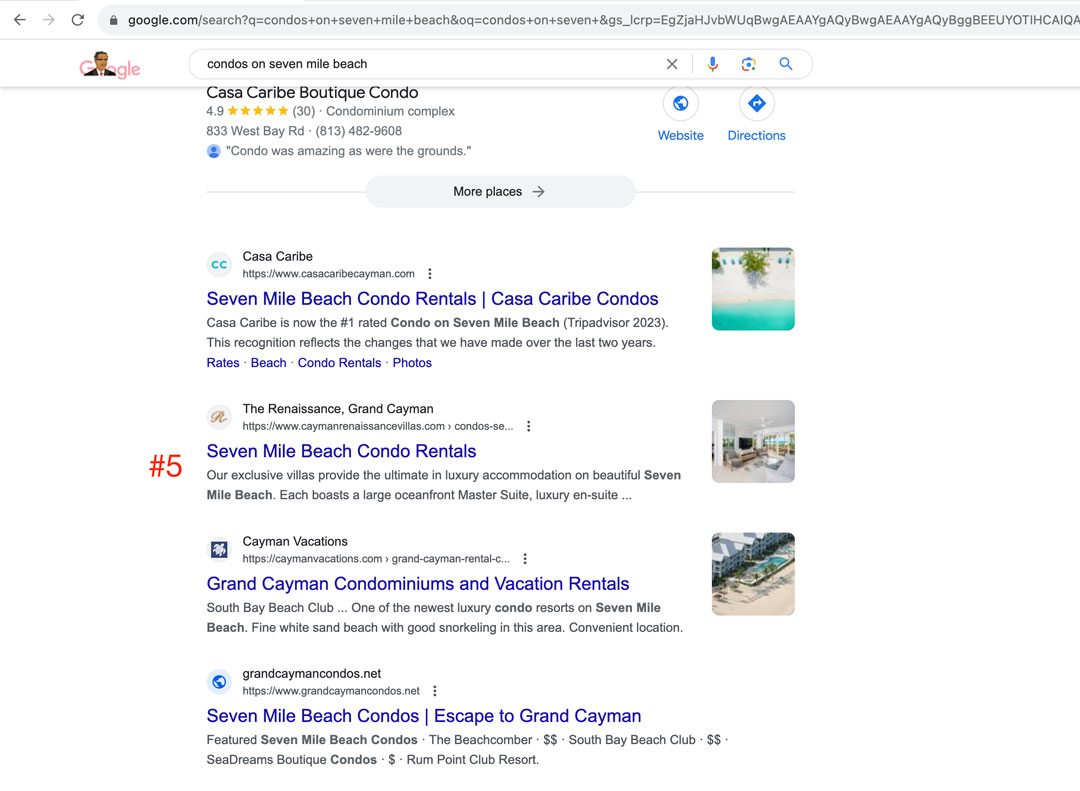Click the review quote 'Condo was amazing'
1080x791 pixels.
point(349,151)
